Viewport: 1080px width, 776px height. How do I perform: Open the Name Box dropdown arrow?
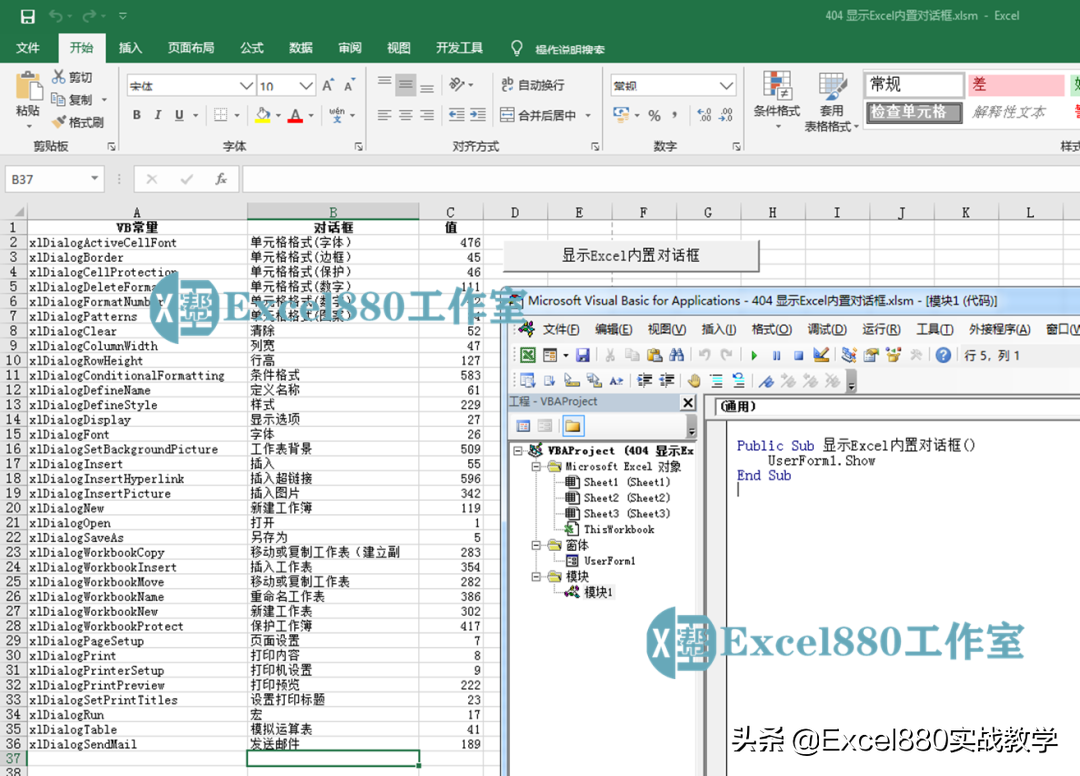click(x=94, y=179)
